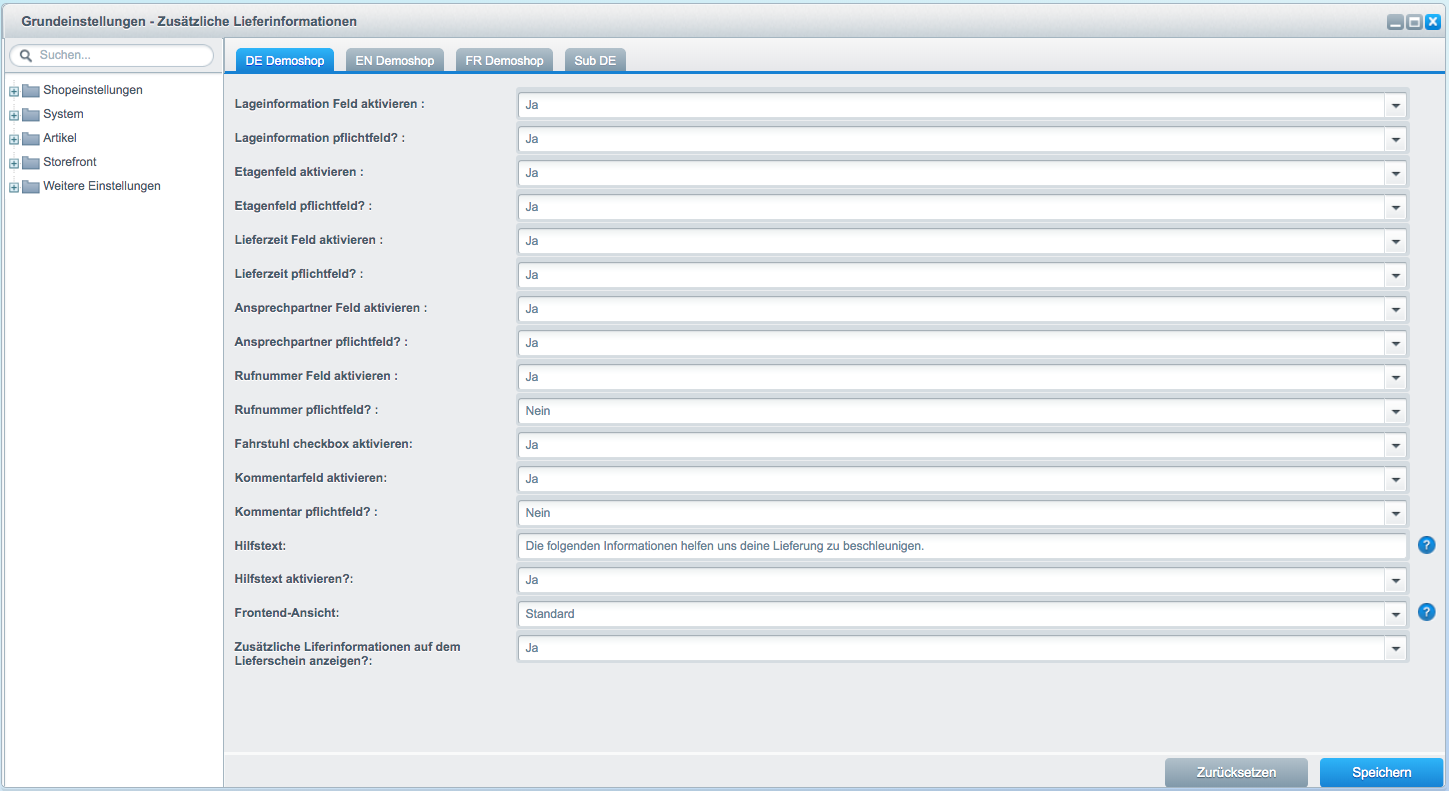Expand the Weitere Einstellungen plus toggle
This screenshot has height=791, width=1449.
click(14, 187)
